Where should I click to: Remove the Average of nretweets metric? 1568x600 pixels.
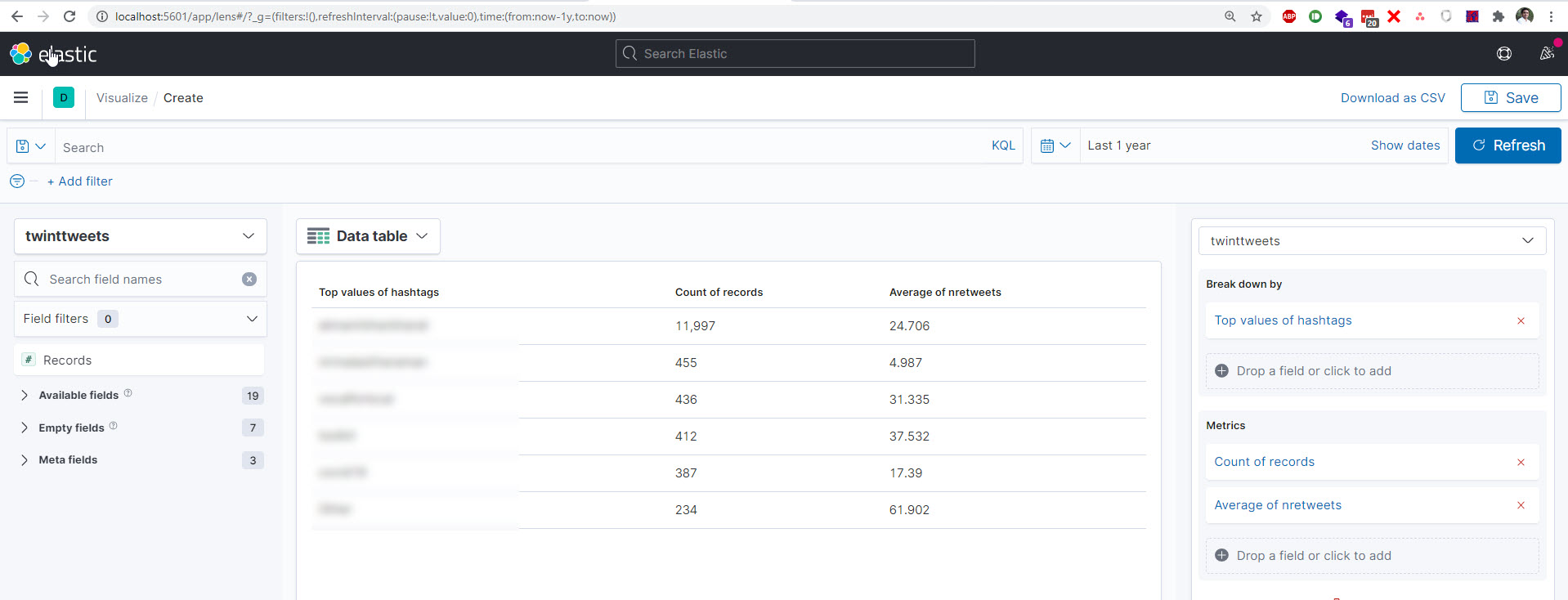coord(1521,506)
